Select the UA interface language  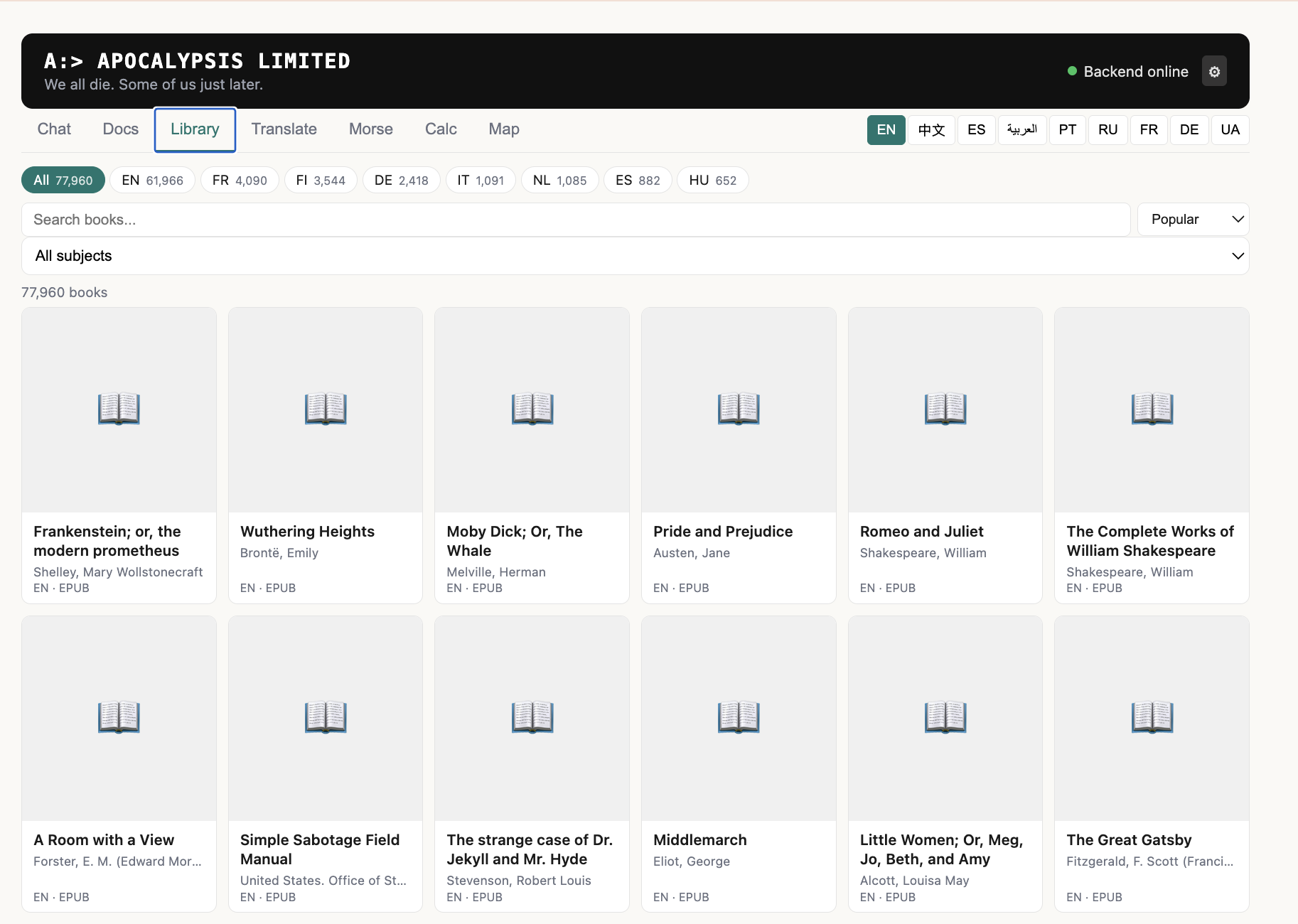(1230, 129)
